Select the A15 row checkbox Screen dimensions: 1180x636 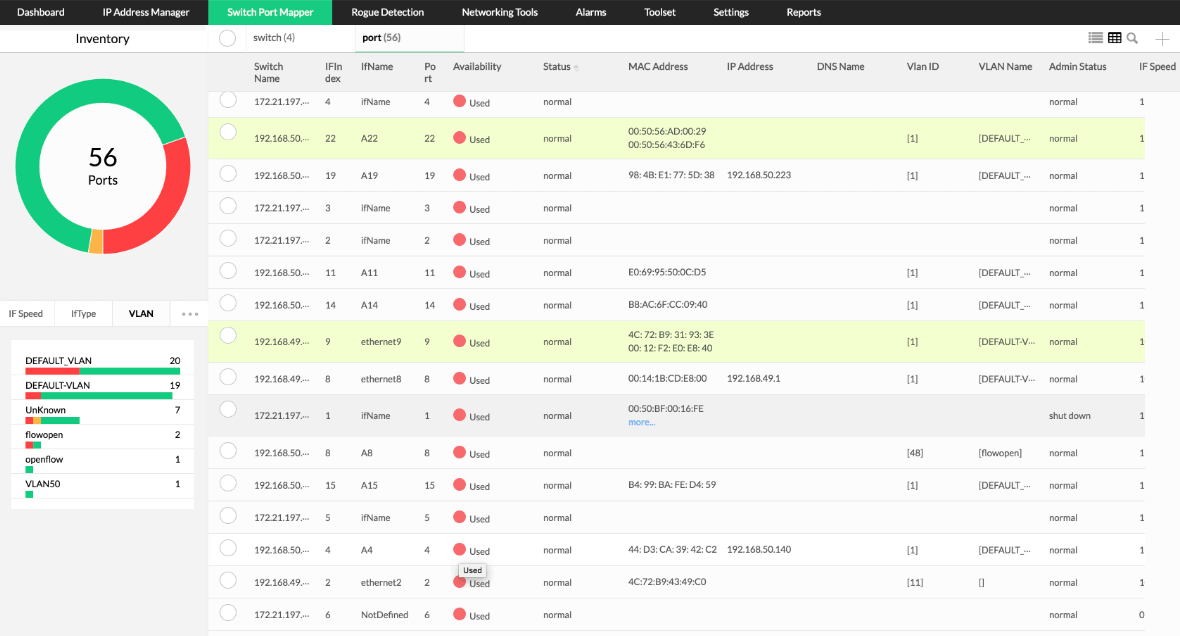tap(228, 483)
